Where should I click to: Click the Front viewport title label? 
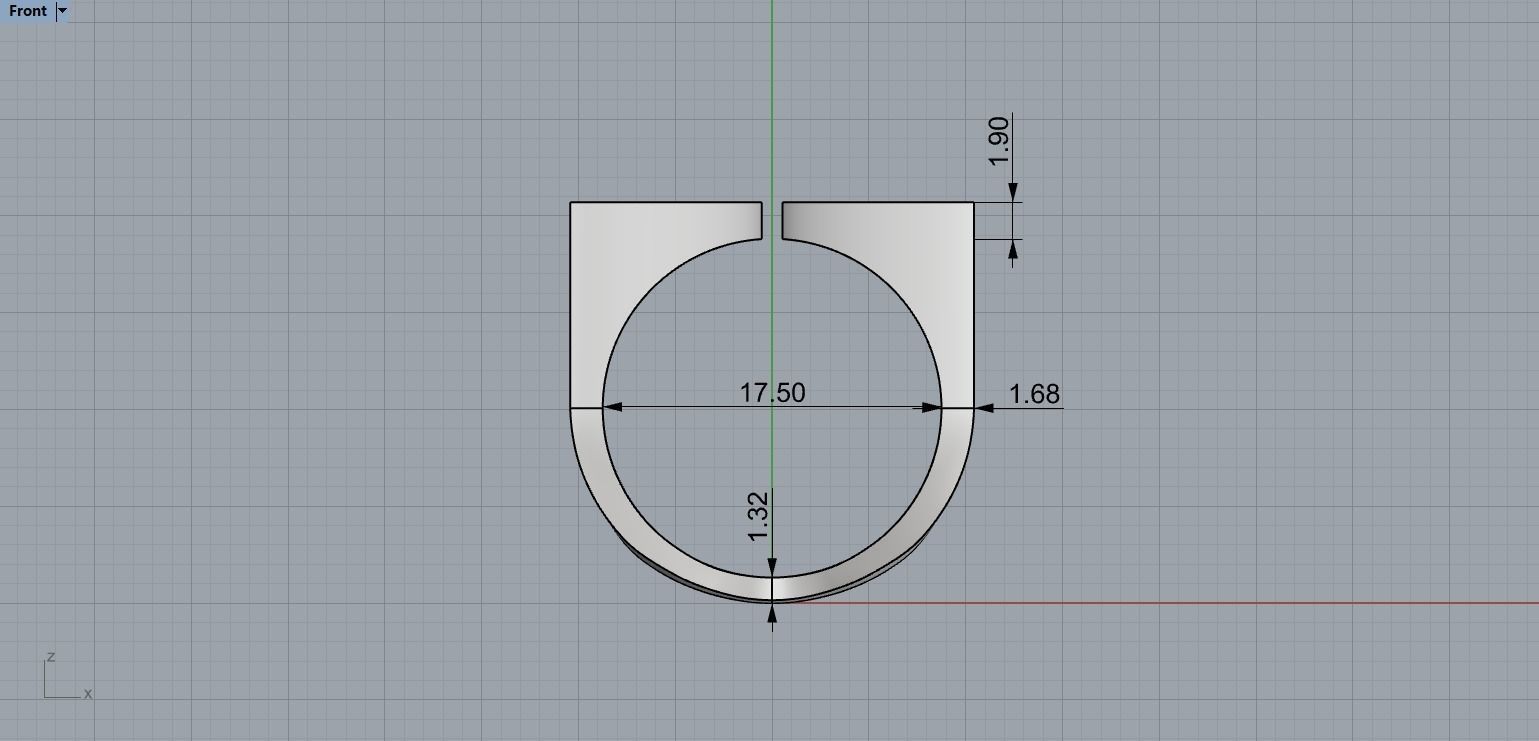coord(27,11)
